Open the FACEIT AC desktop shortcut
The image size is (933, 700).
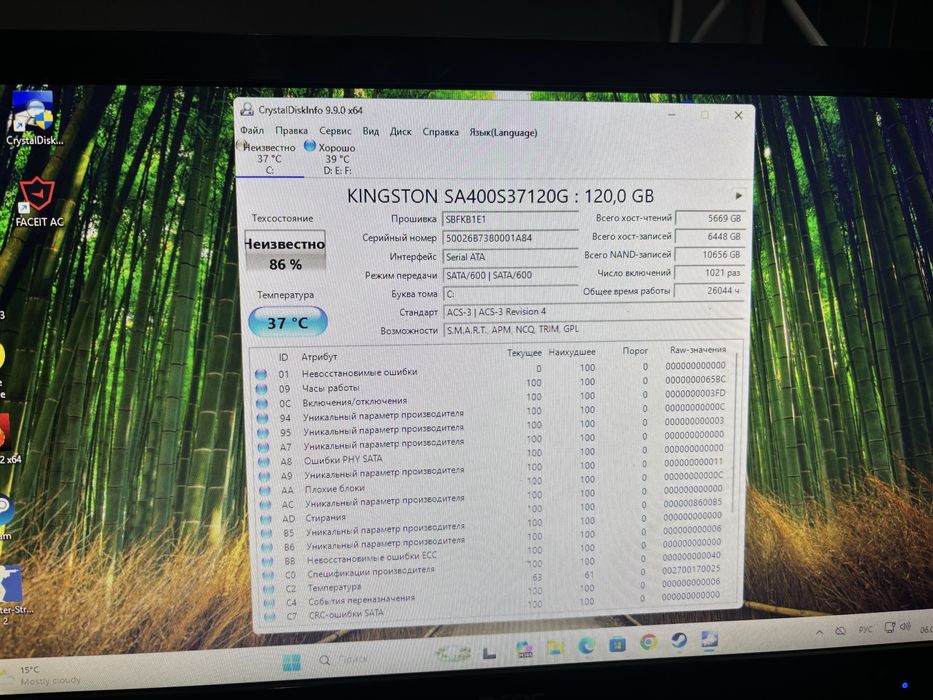coord(37,202)
